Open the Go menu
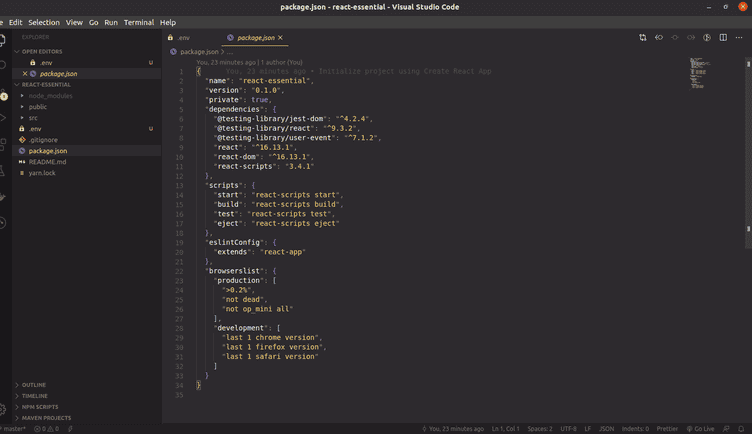The image size is (752, 434). [x=94, y=23]
